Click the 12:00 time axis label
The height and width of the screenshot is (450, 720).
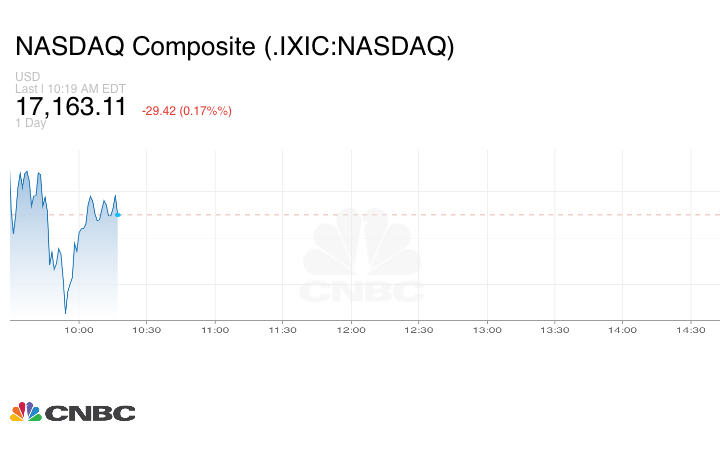[351, 330]
